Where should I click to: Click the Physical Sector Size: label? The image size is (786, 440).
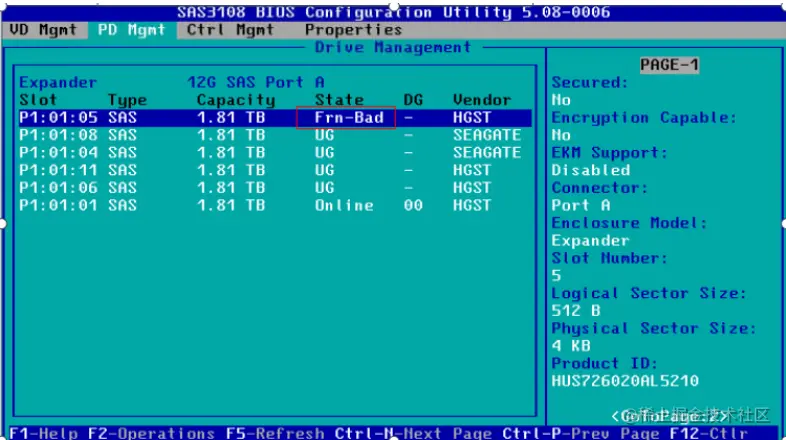click(x=653, y=328)
